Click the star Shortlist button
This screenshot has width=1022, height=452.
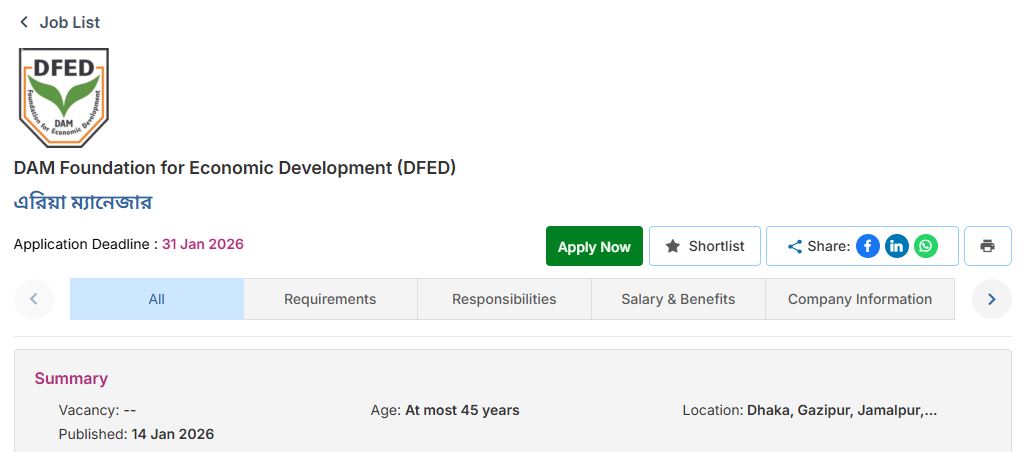[705, 246]
